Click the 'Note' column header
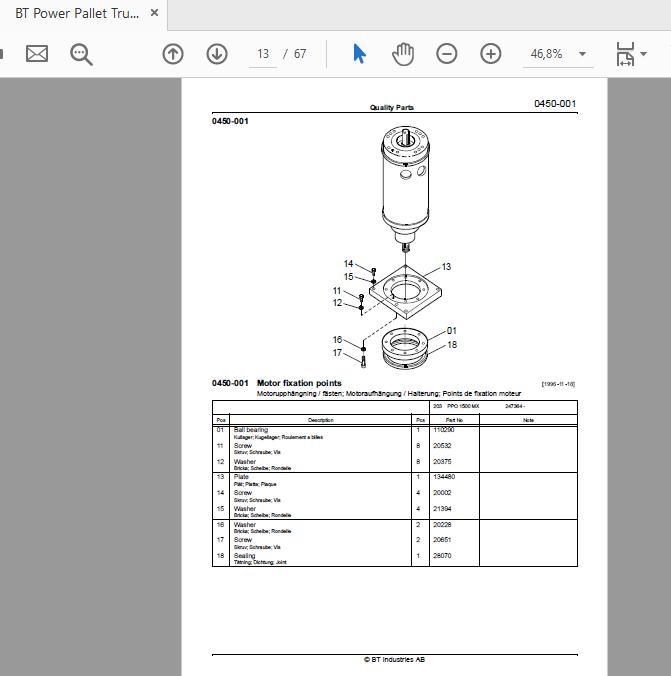This screenshot has height=676, width=671. coord(528,420)
